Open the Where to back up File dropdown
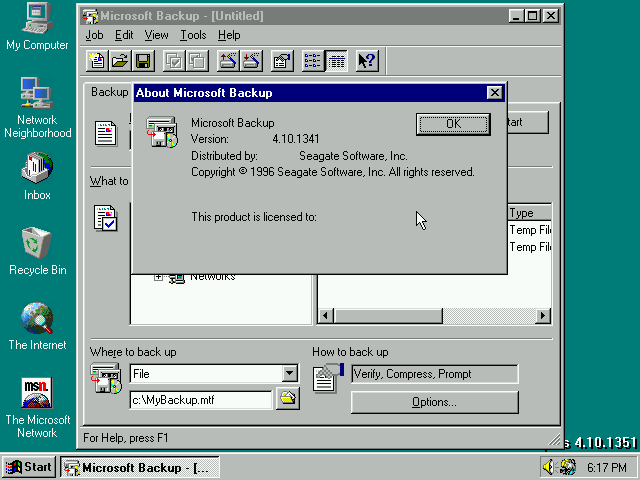Screen dimensions: 640x480 pos(289,373)
